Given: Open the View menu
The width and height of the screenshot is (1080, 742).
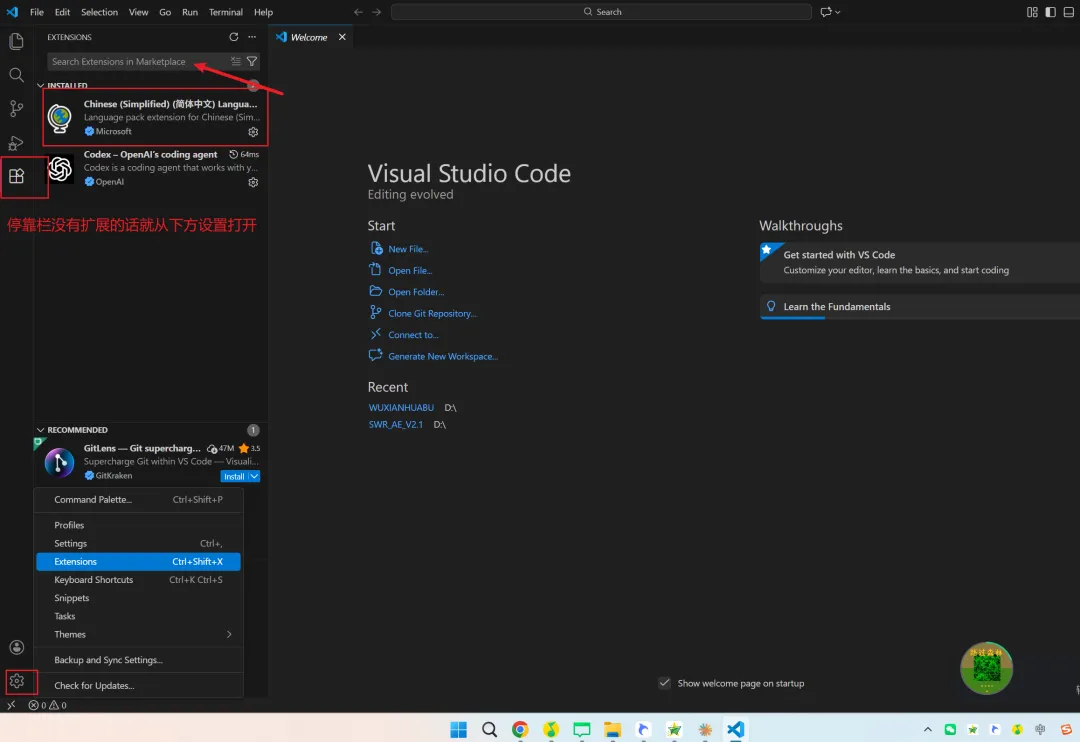Looking at the screenshot, I should click(138, 12).
